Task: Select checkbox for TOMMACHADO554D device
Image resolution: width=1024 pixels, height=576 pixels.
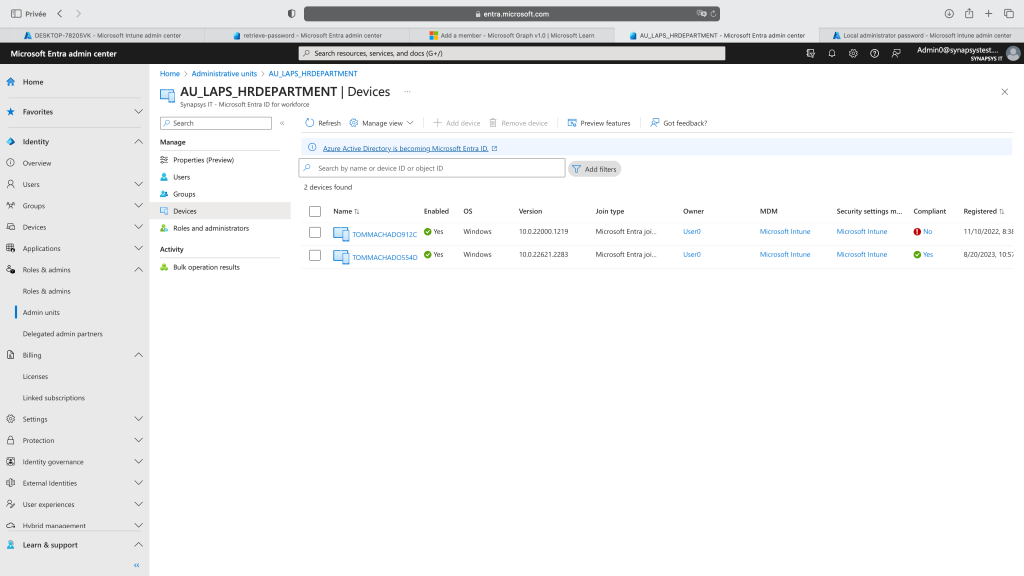Action: point(315,255)
